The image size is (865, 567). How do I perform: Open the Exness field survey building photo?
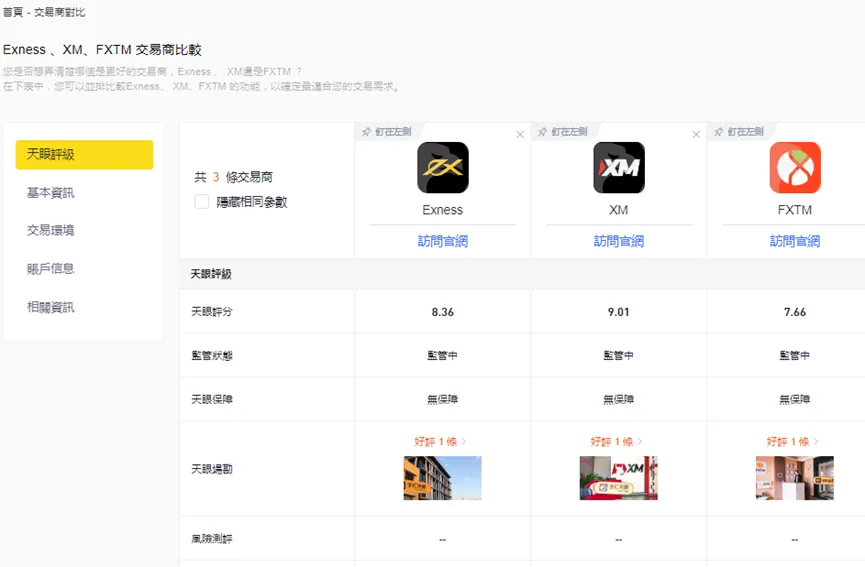pos(442,478)
